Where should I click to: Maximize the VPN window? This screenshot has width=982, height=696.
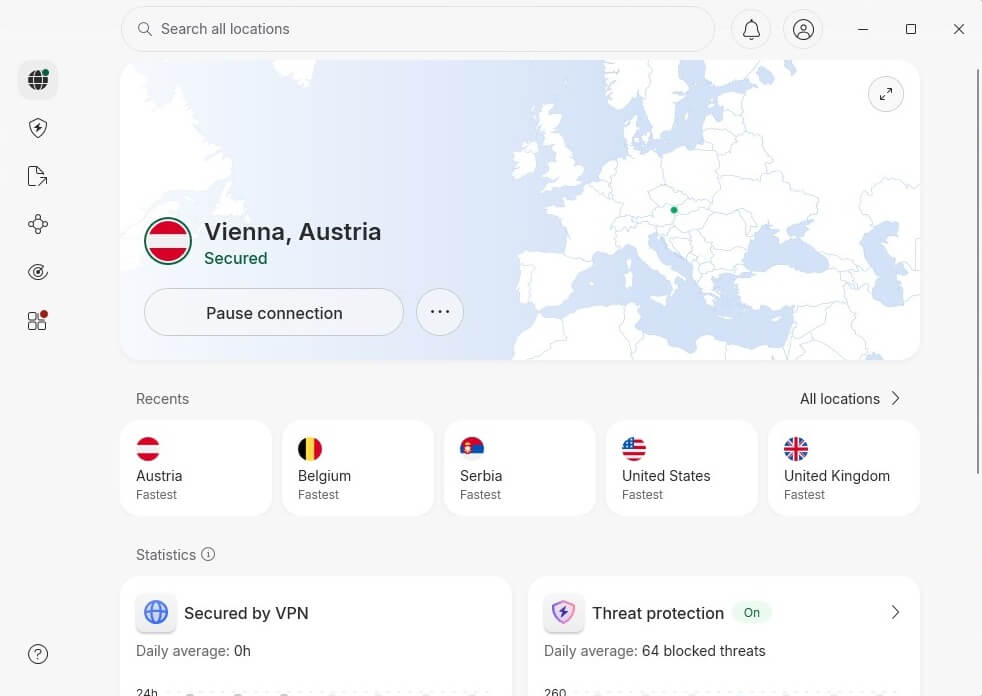(911, 29)
